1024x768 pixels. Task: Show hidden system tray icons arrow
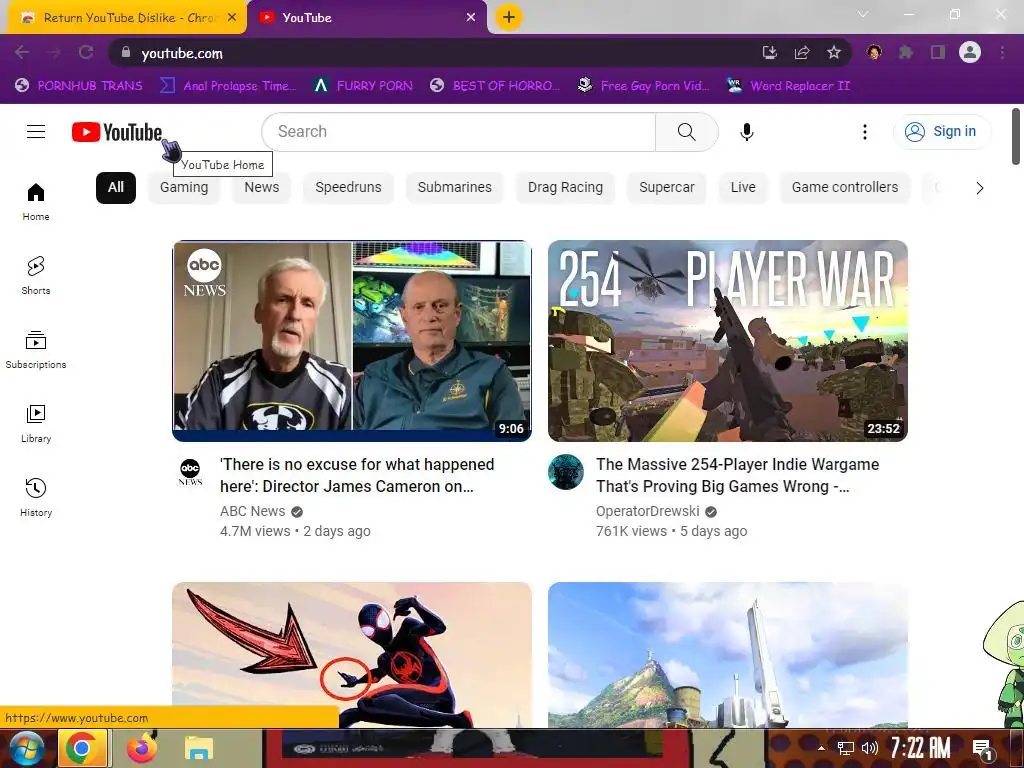tap(822, 748)
